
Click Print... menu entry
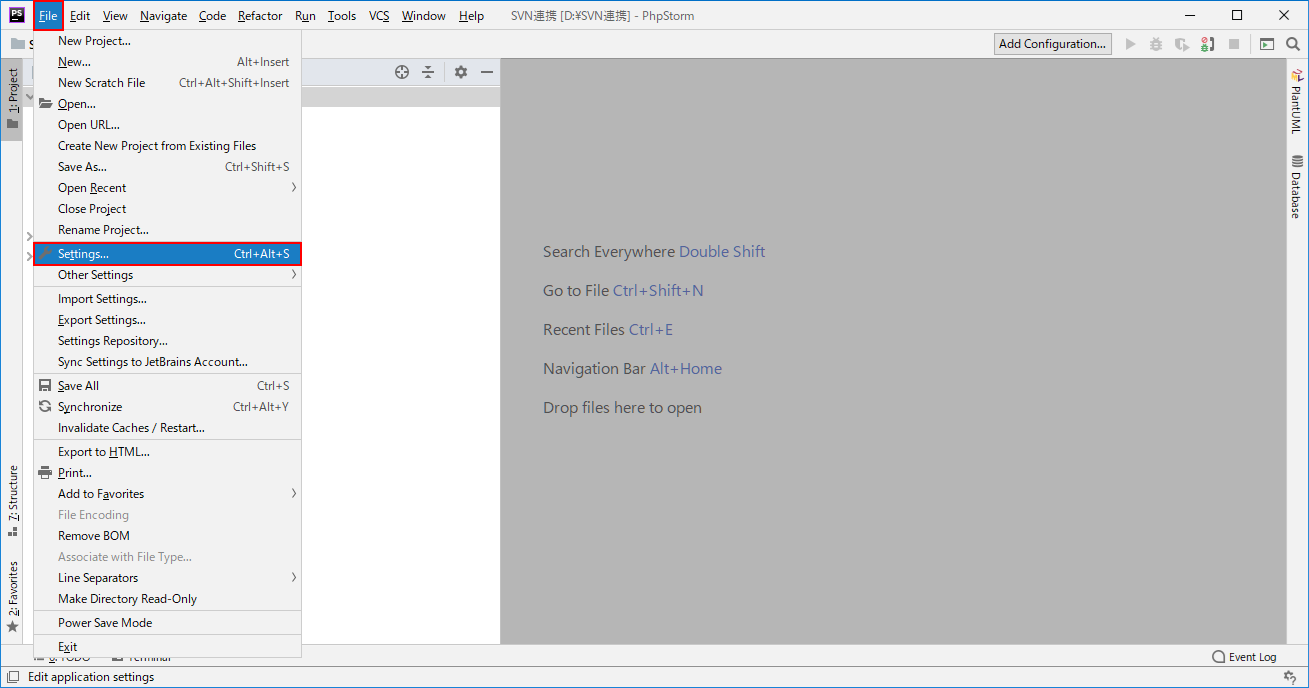(x=167, y=473)
